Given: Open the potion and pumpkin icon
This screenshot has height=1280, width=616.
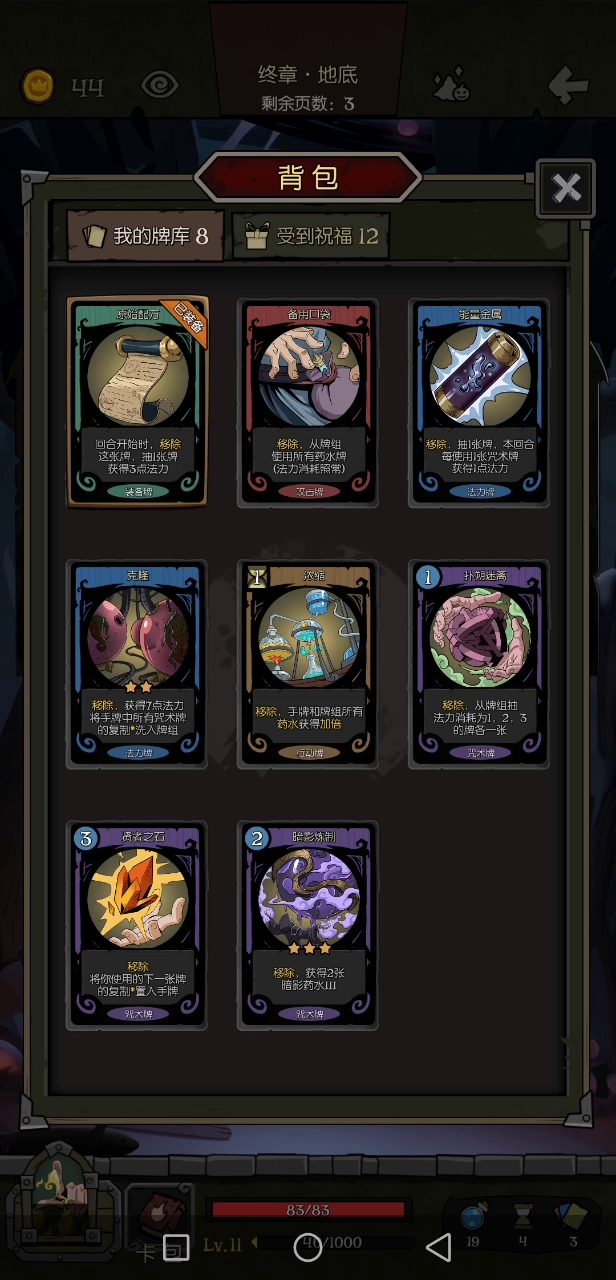Looking at the screenshot, I should [x=451, y=87].
